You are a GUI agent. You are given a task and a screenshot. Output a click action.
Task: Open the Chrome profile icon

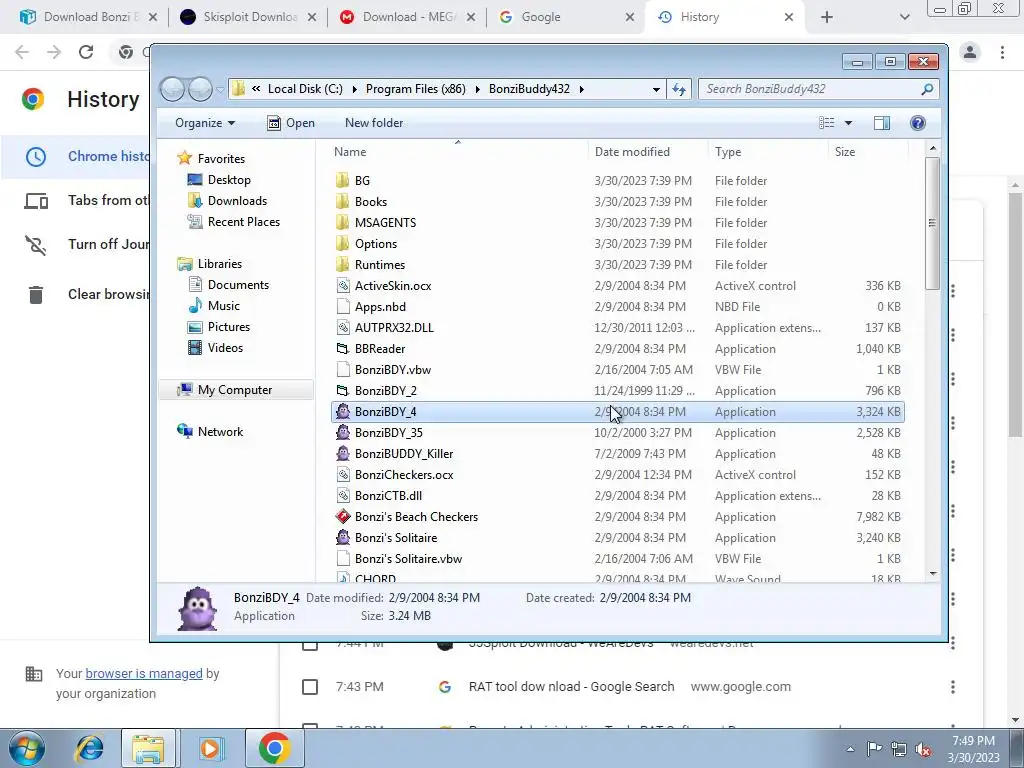[970, 52]
